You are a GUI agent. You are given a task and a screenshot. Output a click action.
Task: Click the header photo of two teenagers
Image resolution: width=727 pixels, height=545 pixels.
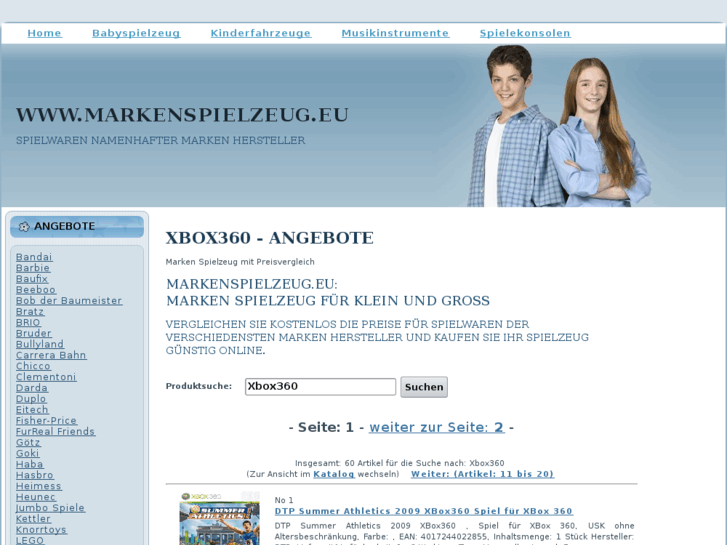[560, 126]
